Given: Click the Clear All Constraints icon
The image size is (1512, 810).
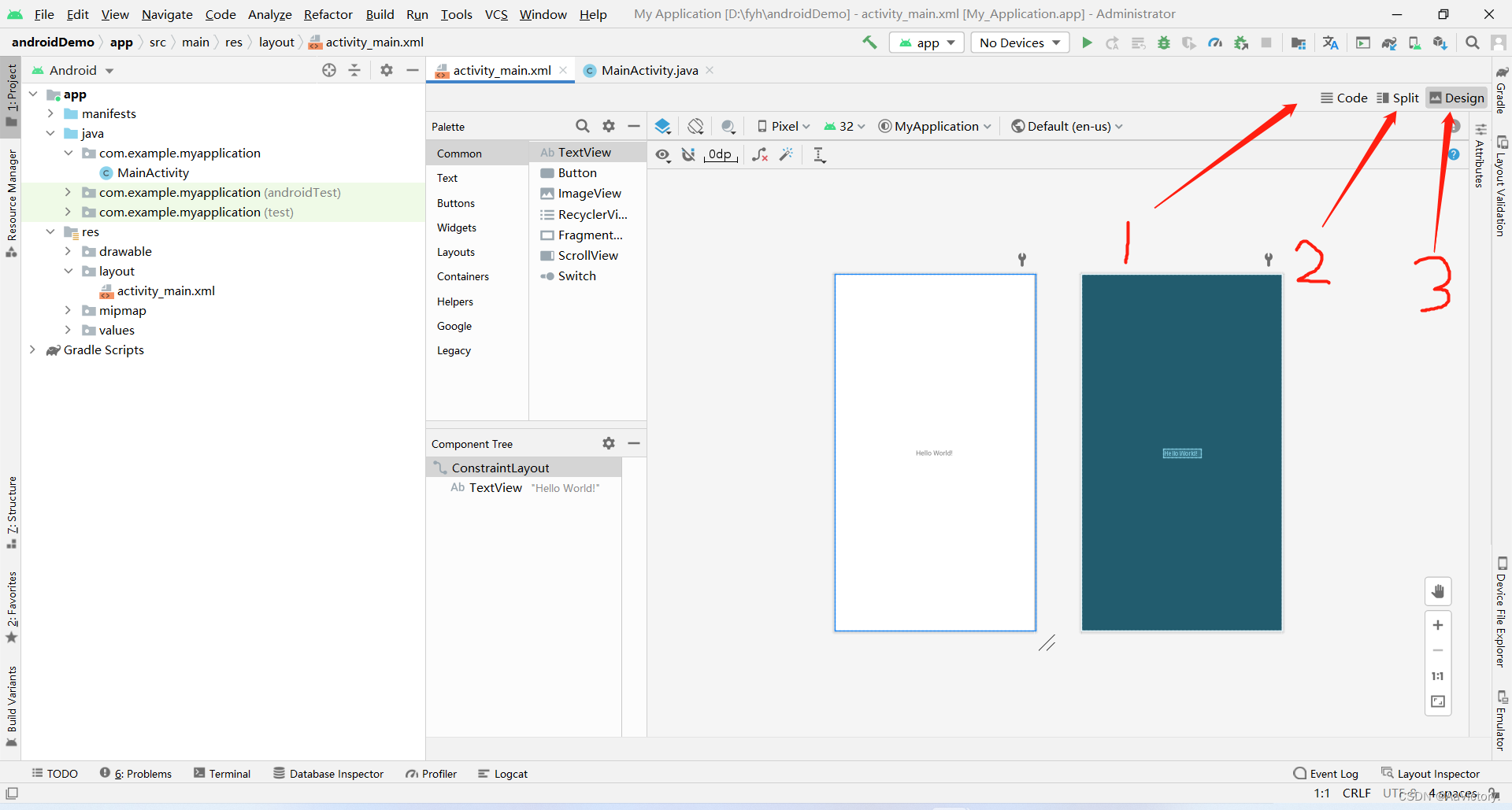Looking at the screenshot, I should (x=760, y=154).
